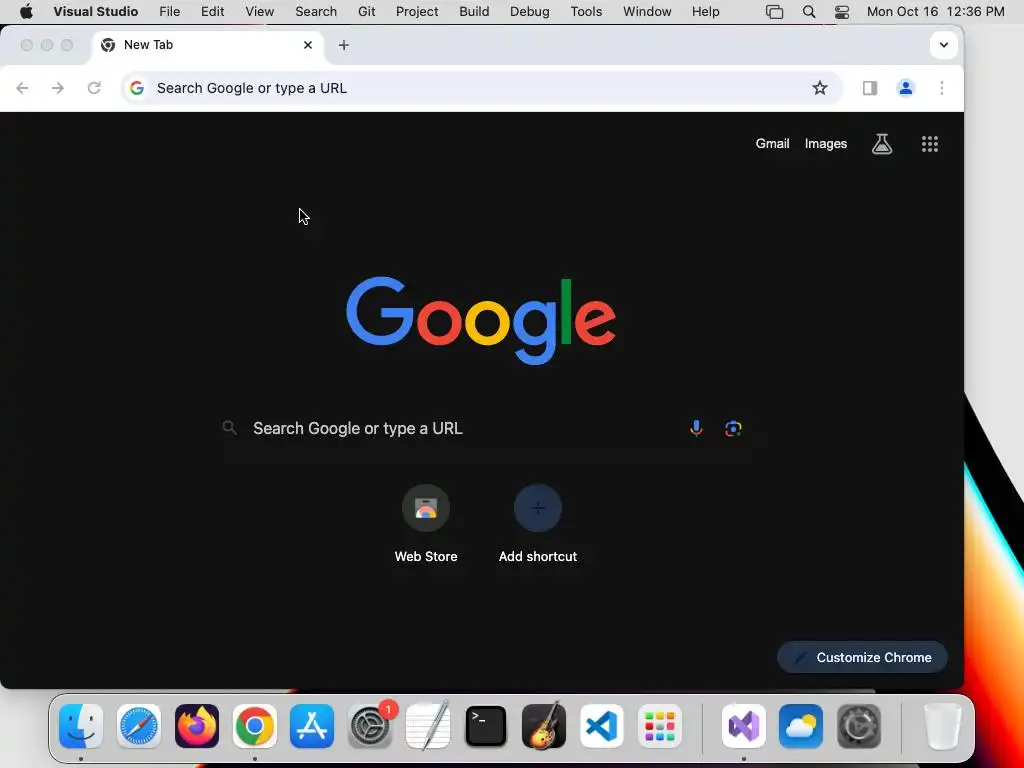The image size is (1024, 768).
Task: Open Chrome three-dot menu
Action: [x=942, y=88]
